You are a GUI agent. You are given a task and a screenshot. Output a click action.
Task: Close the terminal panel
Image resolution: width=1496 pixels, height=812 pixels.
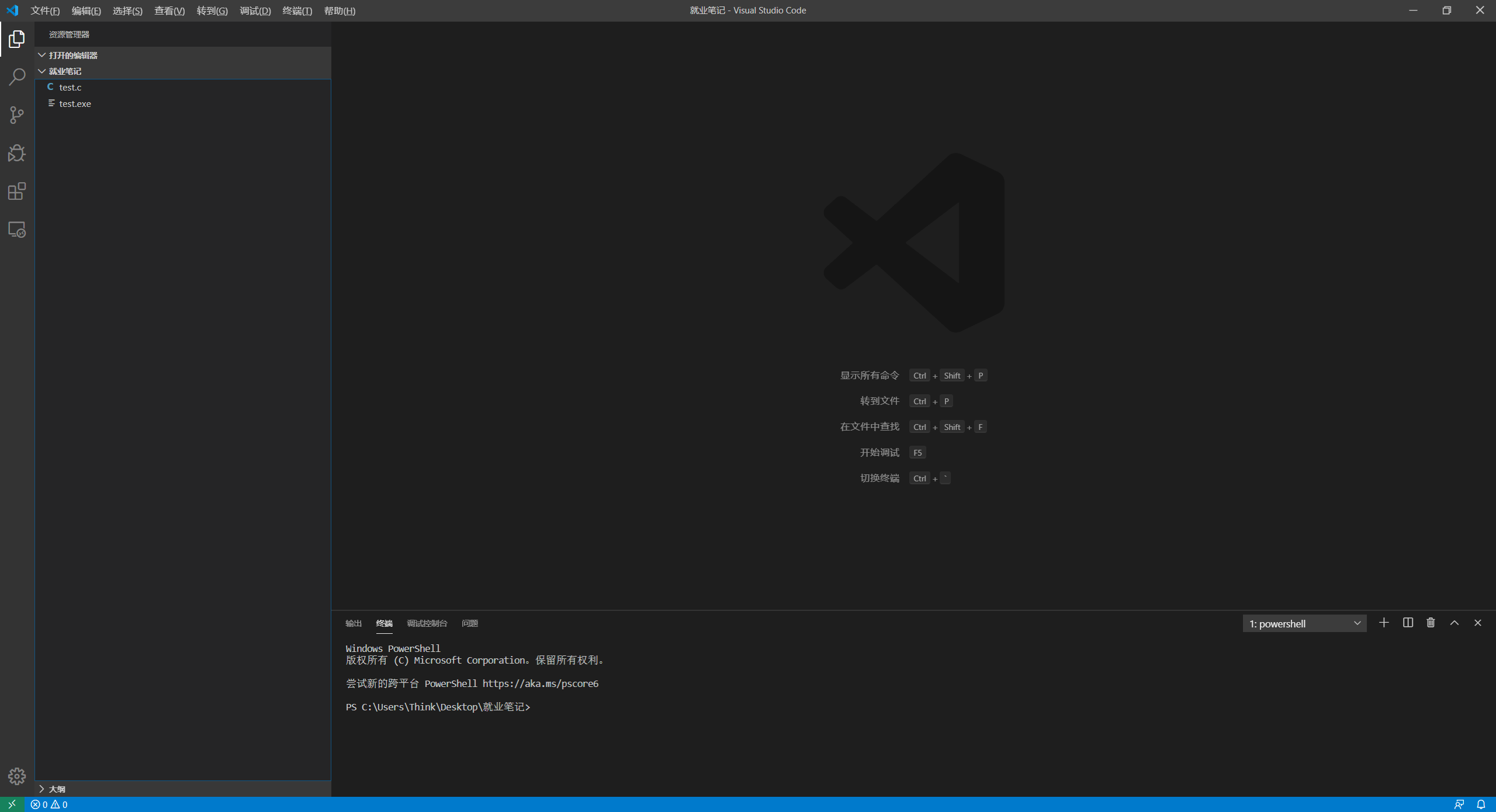click(x=1478, y=623)
